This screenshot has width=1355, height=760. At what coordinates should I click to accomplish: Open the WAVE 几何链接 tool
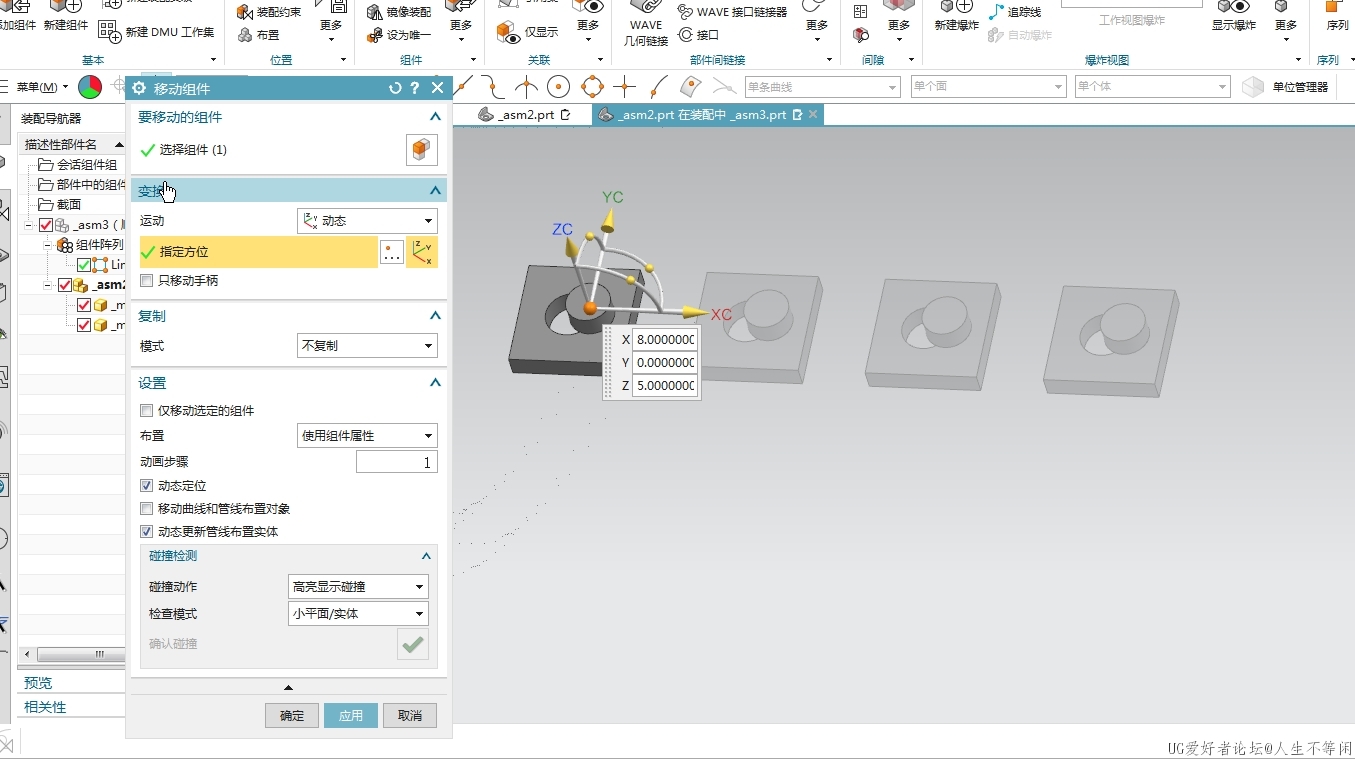coord(645,25)
